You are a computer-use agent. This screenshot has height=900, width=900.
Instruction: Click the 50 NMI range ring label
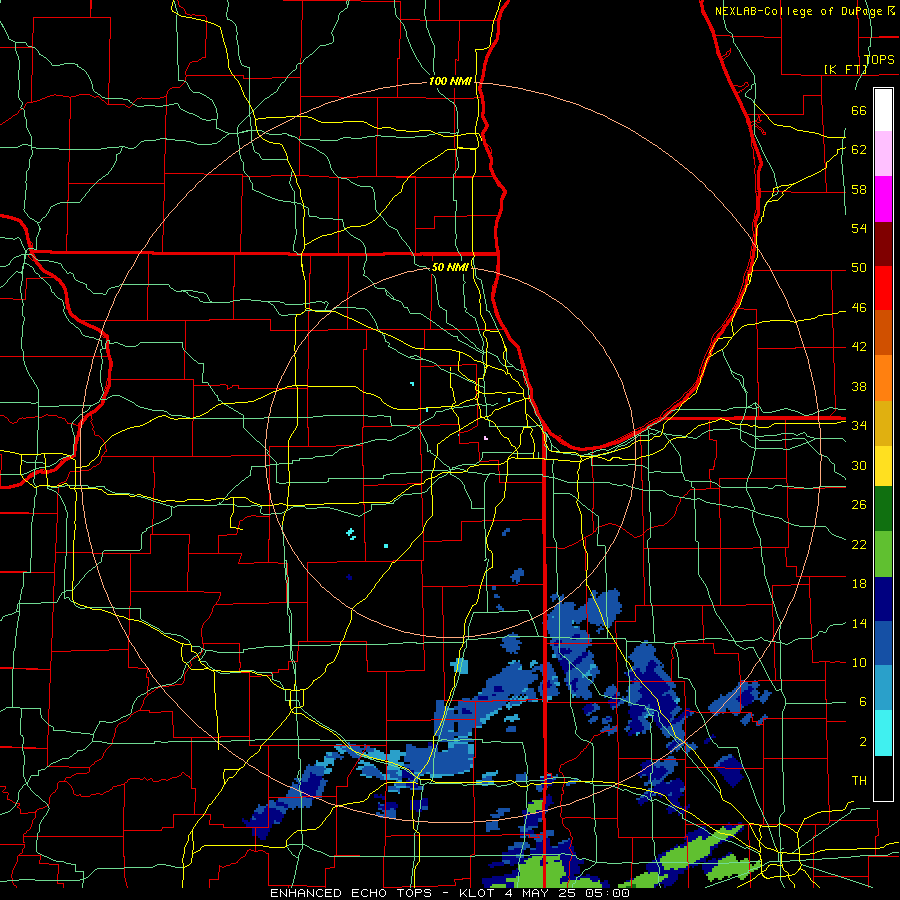click(x=450, y=267)
